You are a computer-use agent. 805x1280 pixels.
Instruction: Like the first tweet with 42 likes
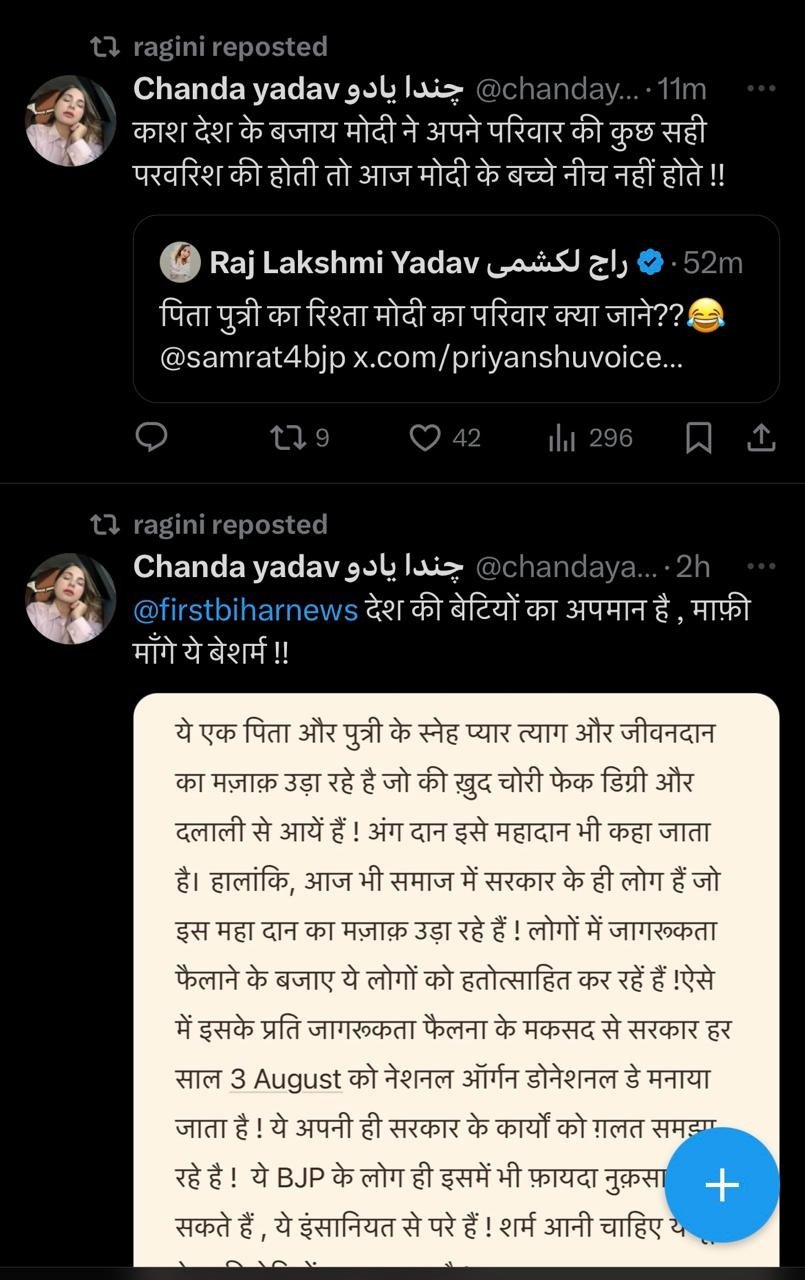[x=427, y=438]
